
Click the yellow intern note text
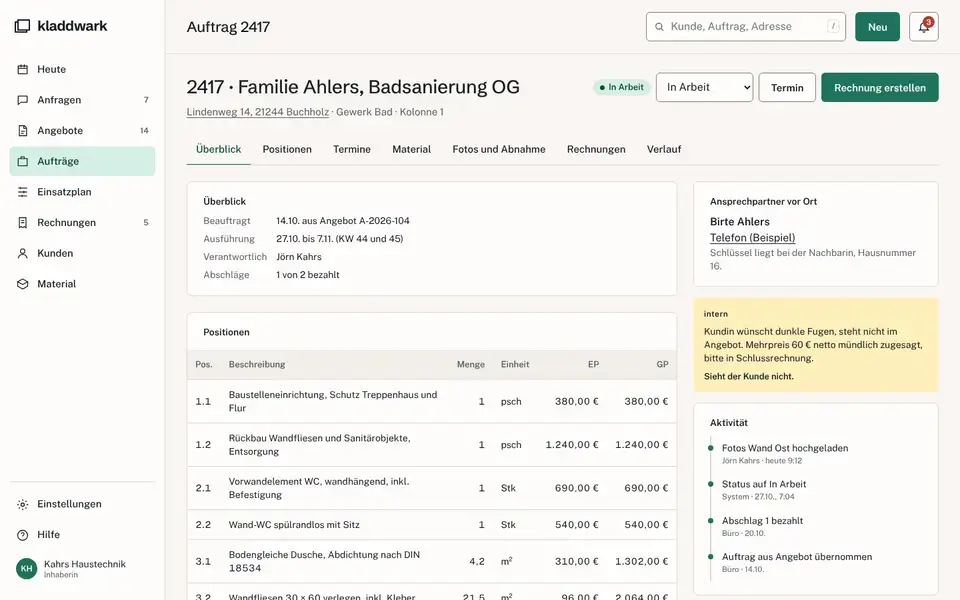click(x=813, y=345)
